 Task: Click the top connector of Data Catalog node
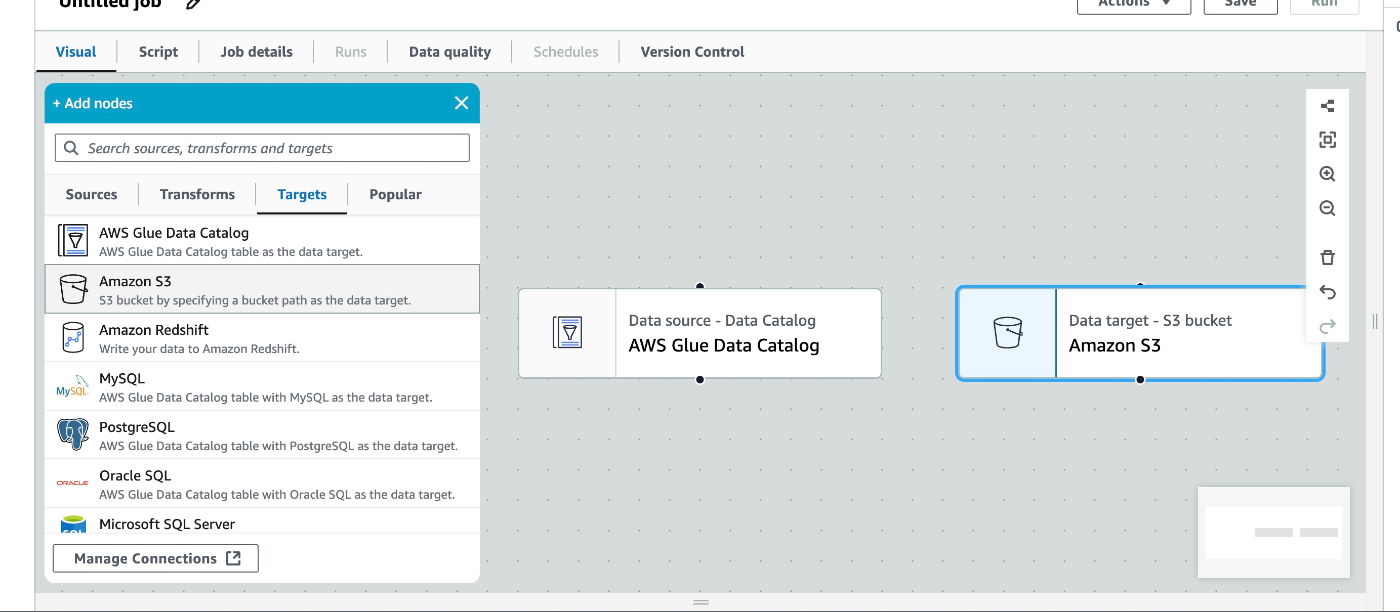[700, 287]
